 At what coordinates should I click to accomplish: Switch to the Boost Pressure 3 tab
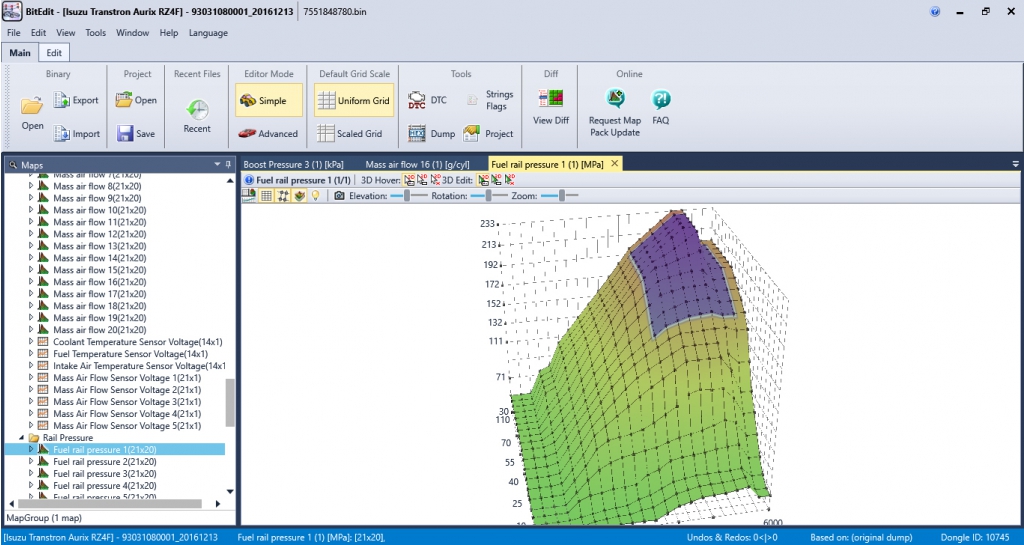pos(295,163)
